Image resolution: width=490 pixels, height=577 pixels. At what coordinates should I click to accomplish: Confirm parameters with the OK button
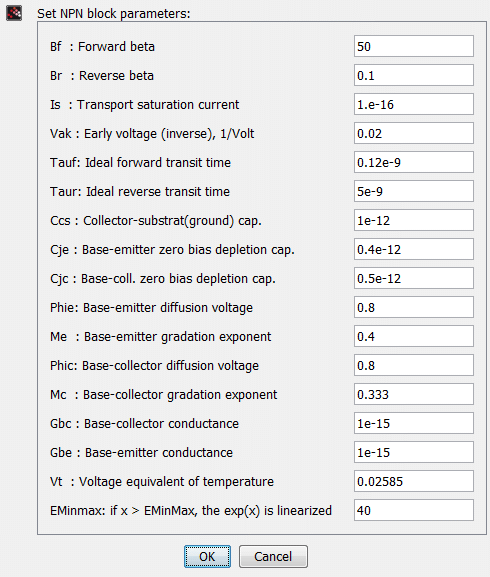(207, 556)
